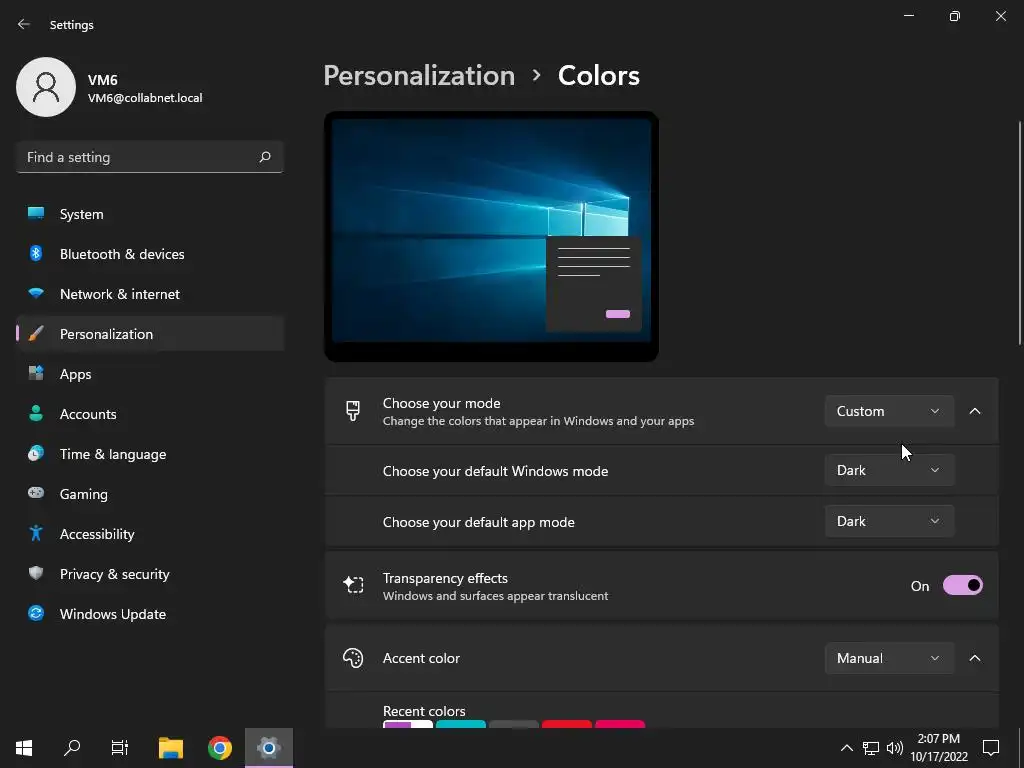Open taskbar Search
This screenshot has width=1024, height=768.
[x=72, y=748]
